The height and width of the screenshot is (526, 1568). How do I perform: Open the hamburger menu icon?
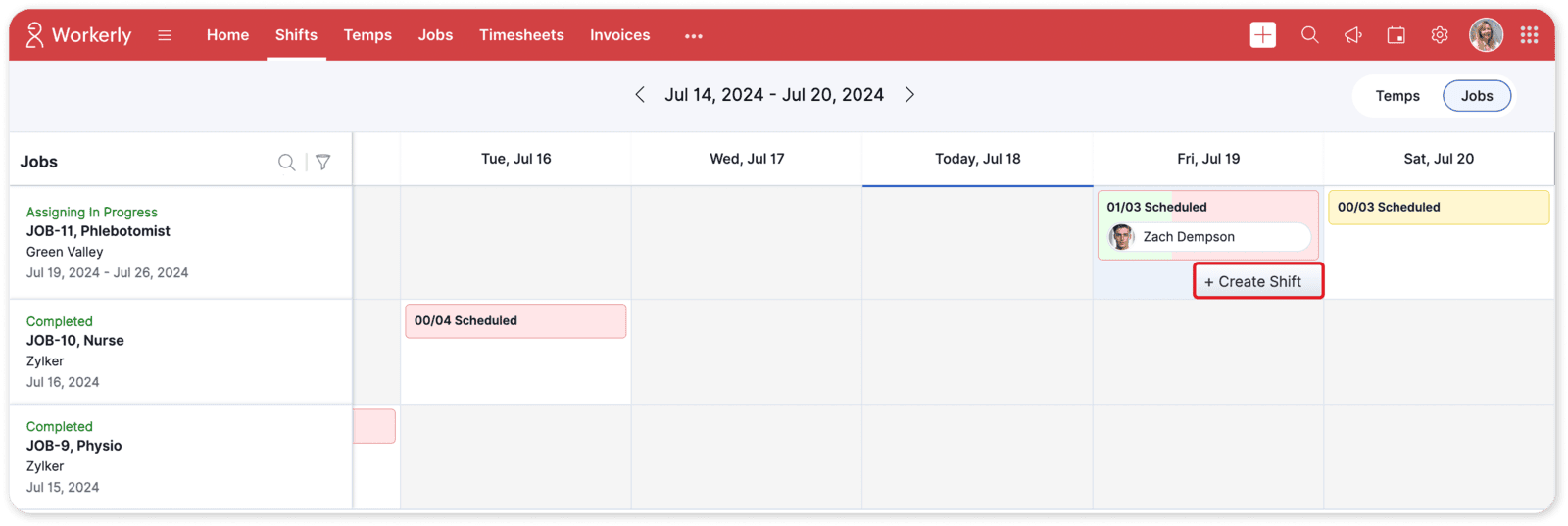coord(165,35)
